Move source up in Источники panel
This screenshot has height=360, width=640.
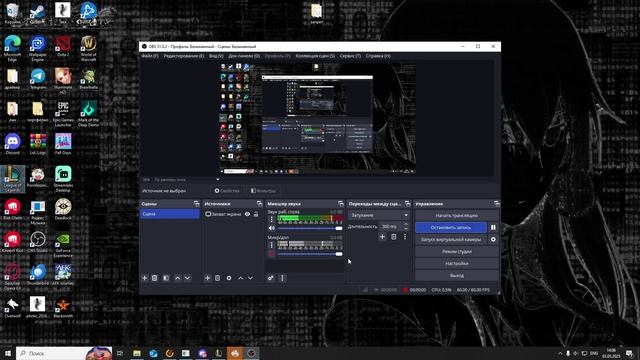[x=240, y=278]
